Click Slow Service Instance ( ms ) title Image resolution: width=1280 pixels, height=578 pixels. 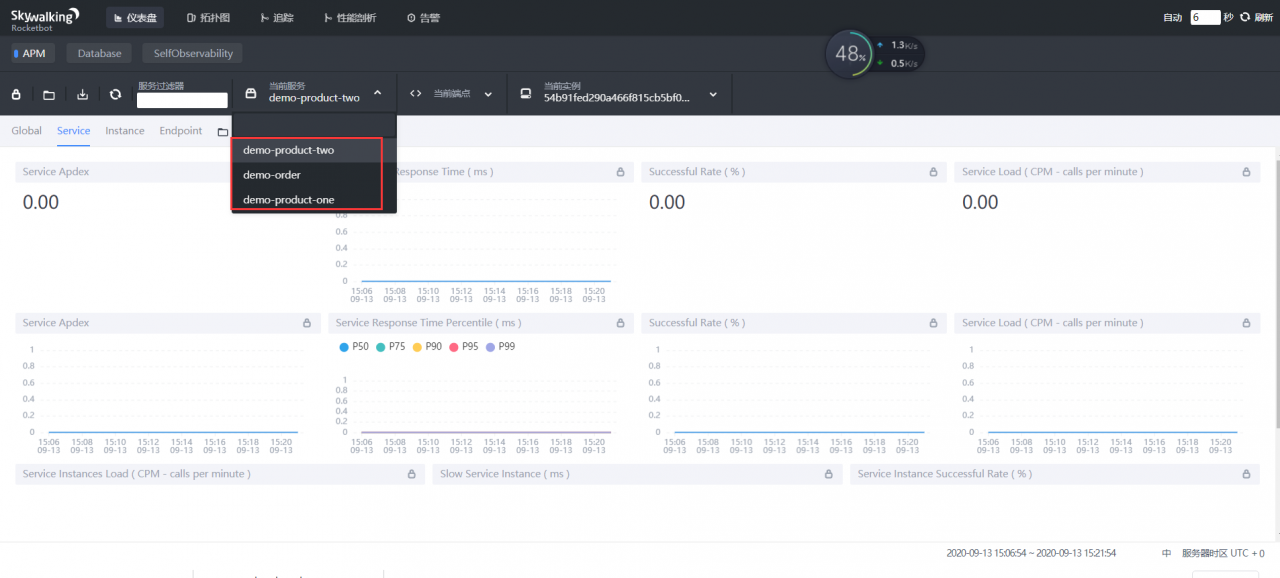click(x=505, y=474)
